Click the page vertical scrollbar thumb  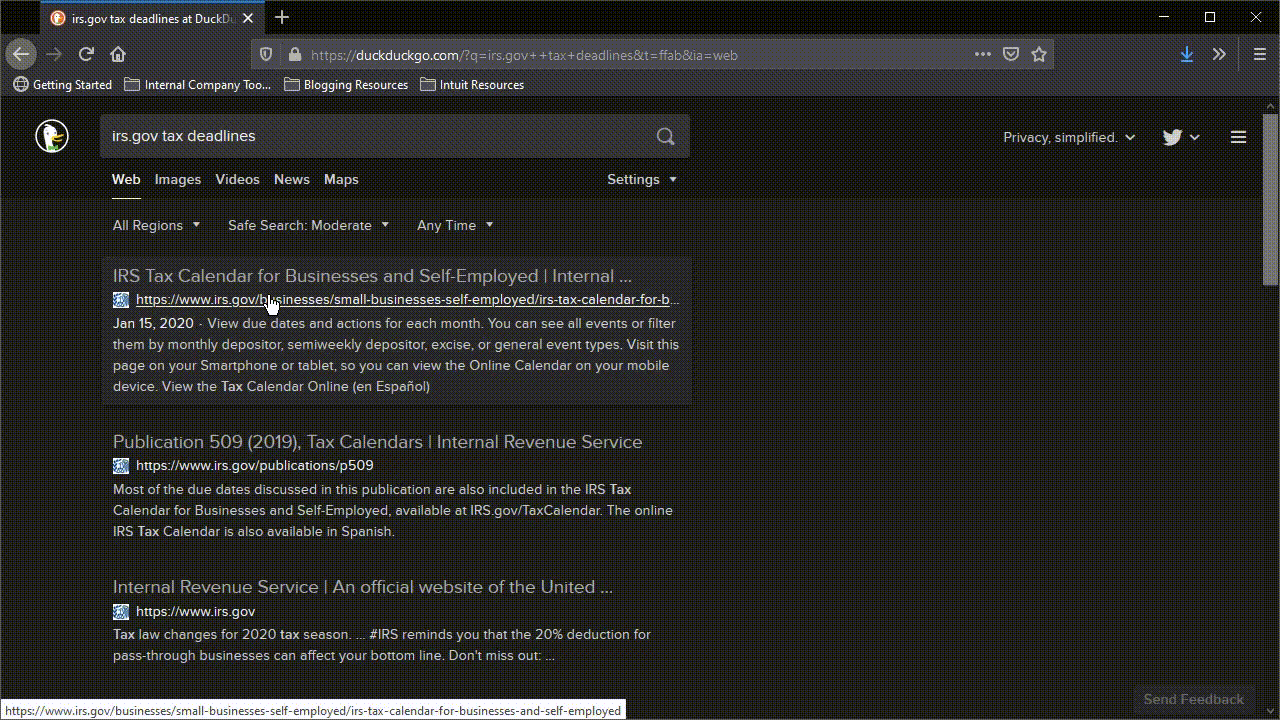(1270, 200)
